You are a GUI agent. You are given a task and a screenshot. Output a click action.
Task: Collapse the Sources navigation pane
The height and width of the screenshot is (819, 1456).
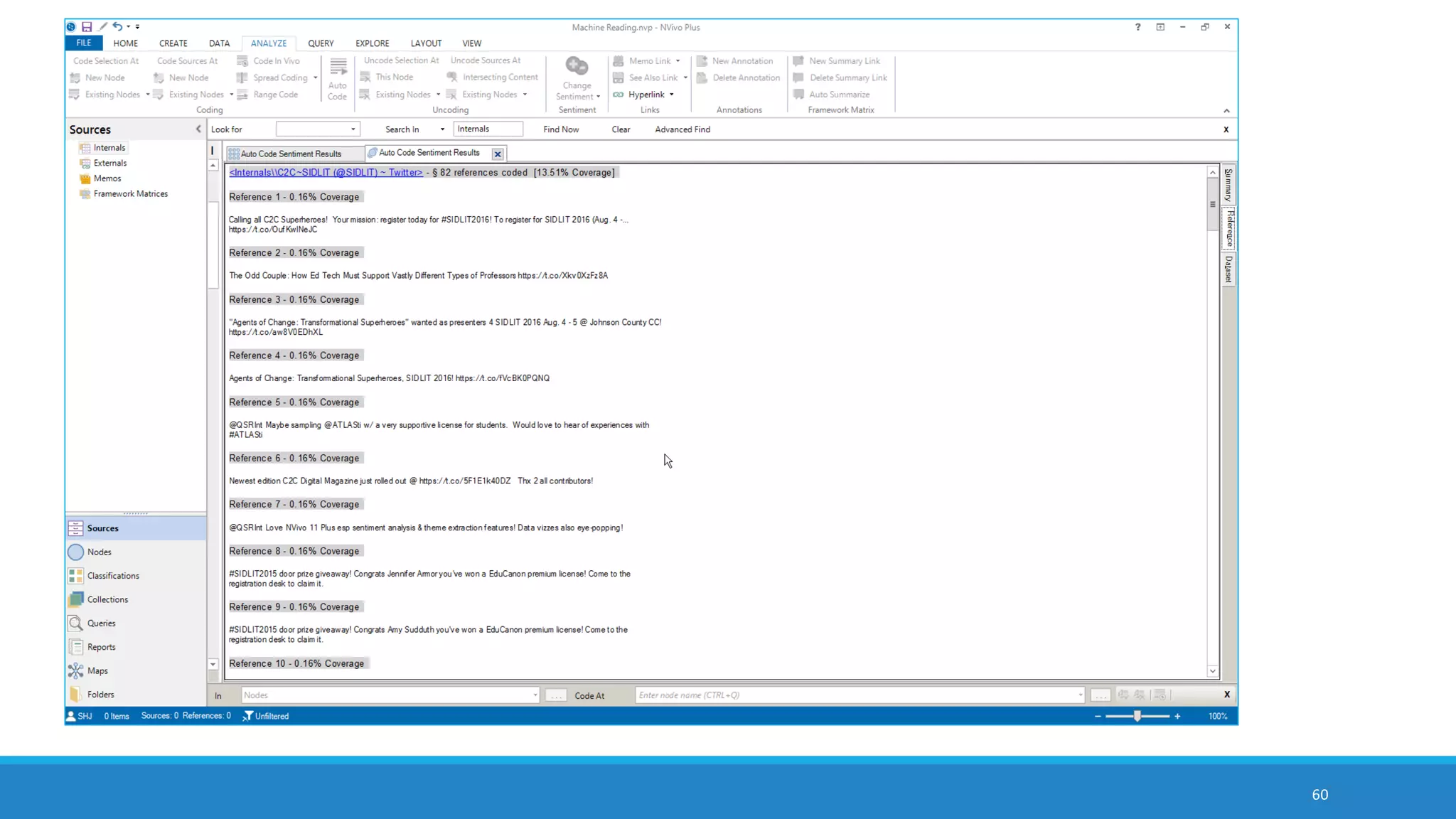198,129
